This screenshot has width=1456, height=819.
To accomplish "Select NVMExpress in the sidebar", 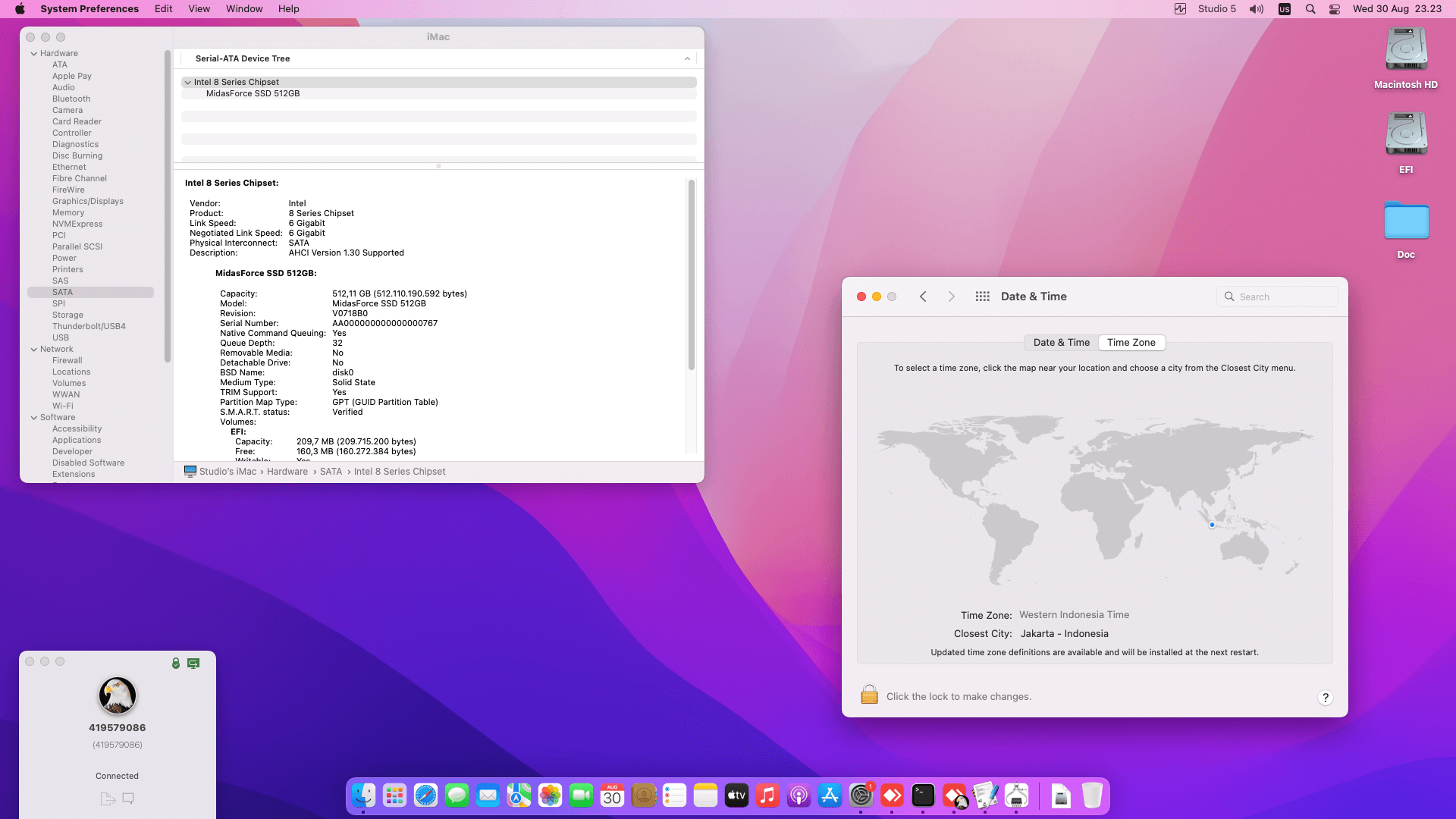I will click(x=77, y=224).
